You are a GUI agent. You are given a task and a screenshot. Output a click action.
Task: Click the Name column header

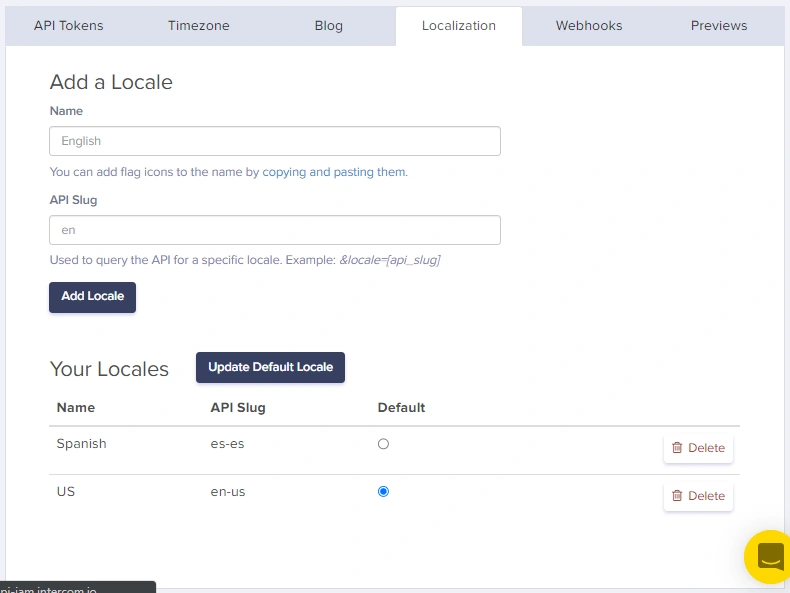point(76,408)
